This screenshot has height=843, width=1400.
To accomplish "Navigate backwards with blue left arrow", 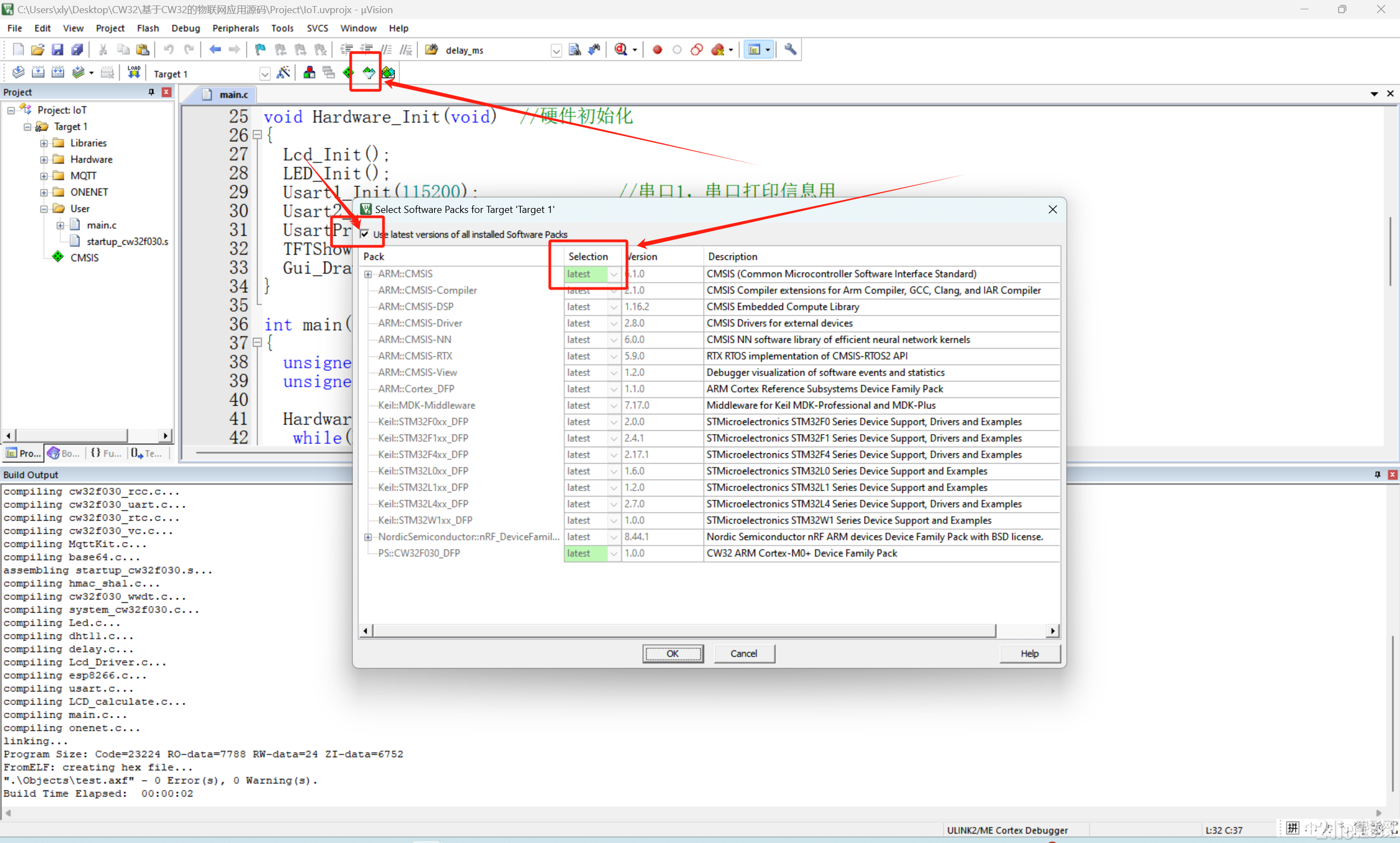I will coord(214,50).
